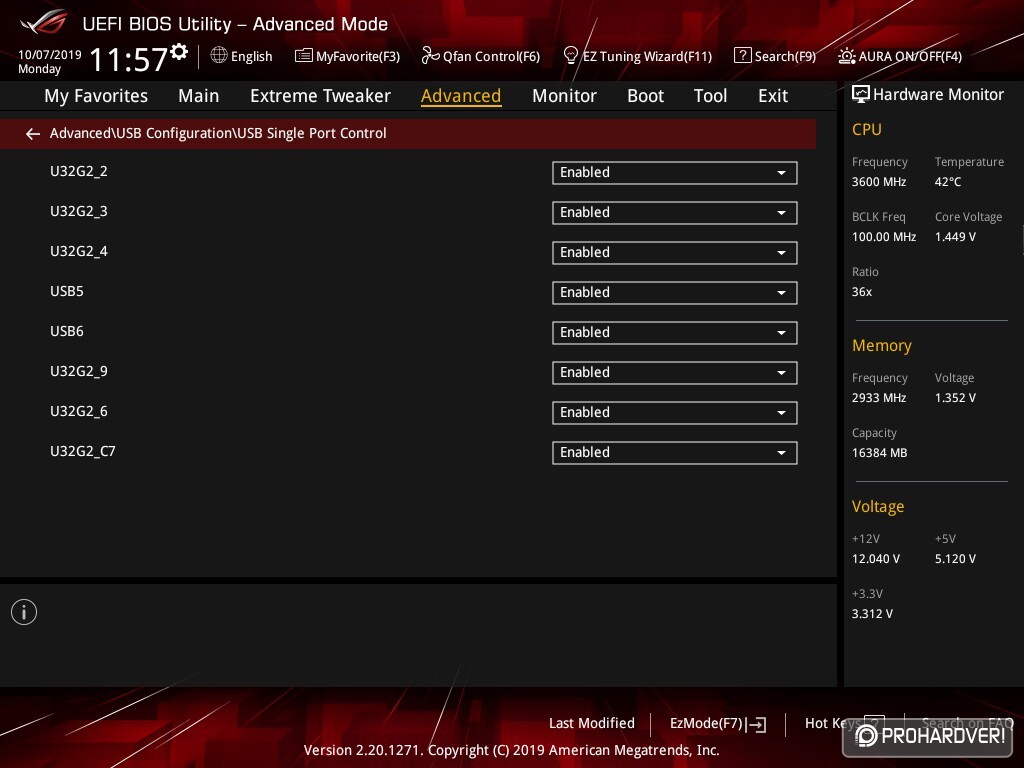Open the clock settings gear icon
The width and height of the screenshot is (1024, 768).
pos(179,52)
